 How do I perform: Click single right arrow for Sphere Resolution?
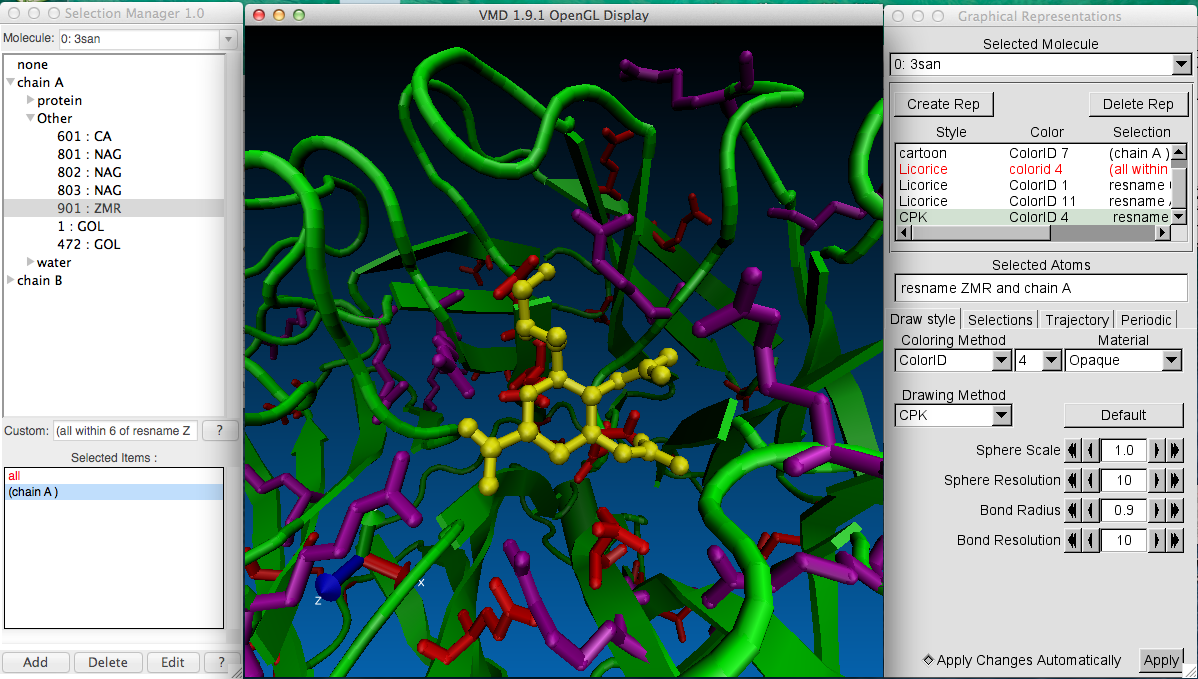point(1157,481)
